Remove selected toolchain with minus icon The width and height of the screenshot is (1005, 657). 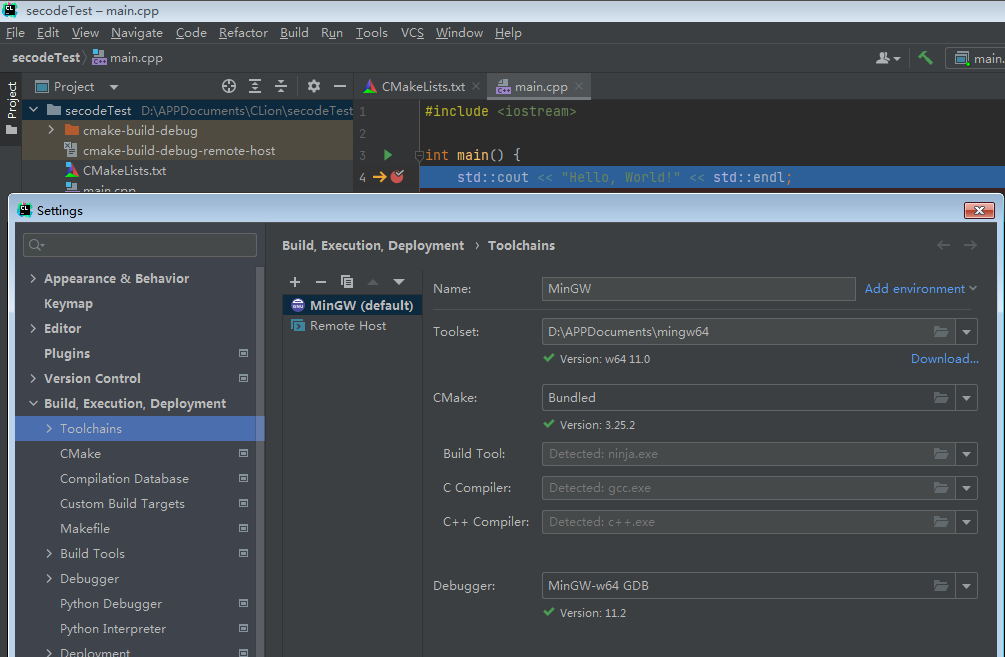(x=321, y=282)
